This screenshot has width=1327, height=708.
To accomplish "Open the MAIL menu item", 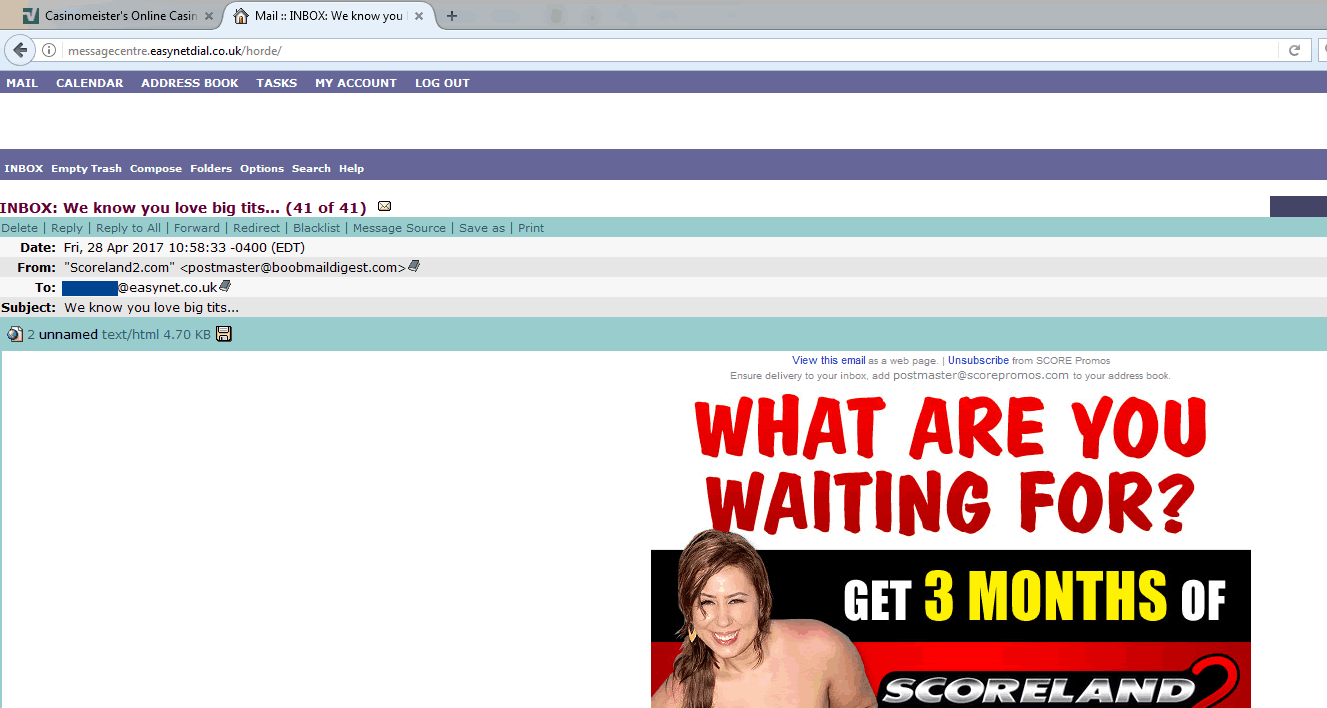I will point(22,83).
